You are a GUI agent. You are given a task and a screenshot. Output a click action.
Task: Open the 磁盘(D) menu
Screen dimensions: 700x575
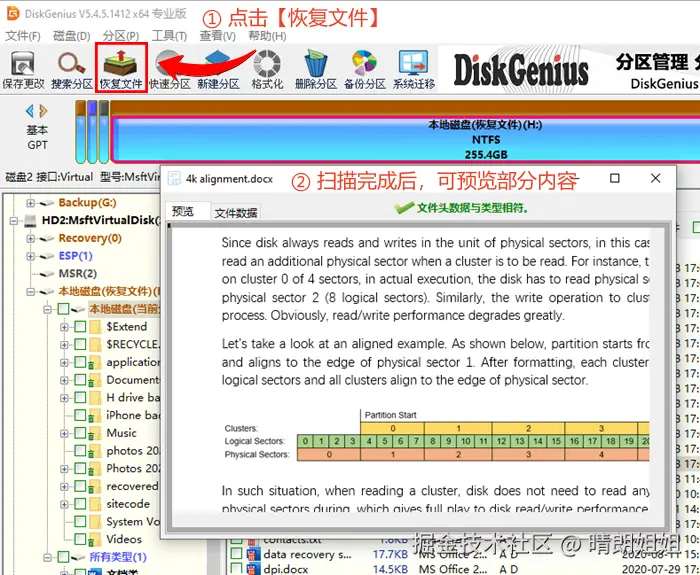pos(71,36)
